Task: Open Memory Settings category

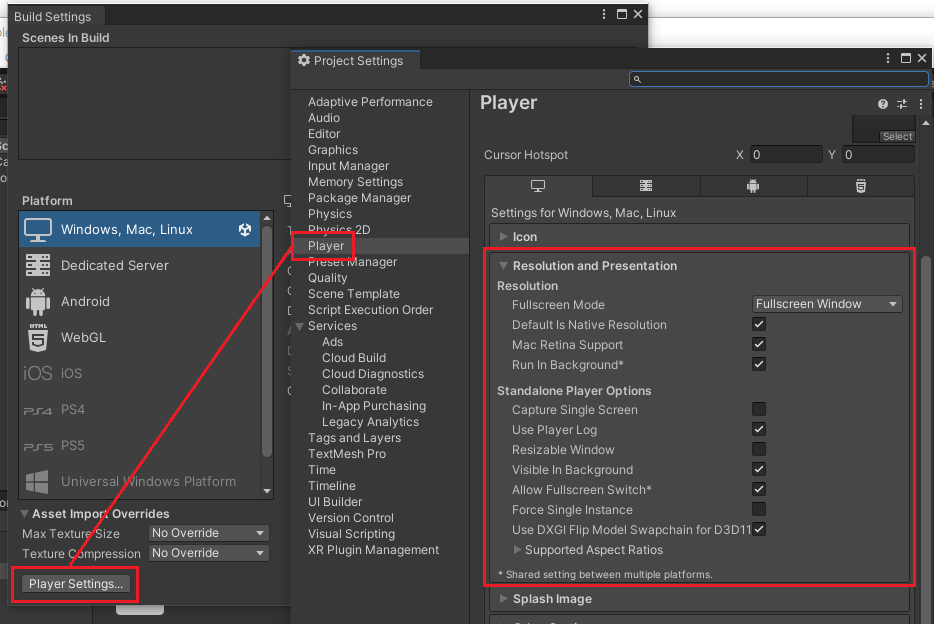Action: pyautogui.click(x=356, y=182)
